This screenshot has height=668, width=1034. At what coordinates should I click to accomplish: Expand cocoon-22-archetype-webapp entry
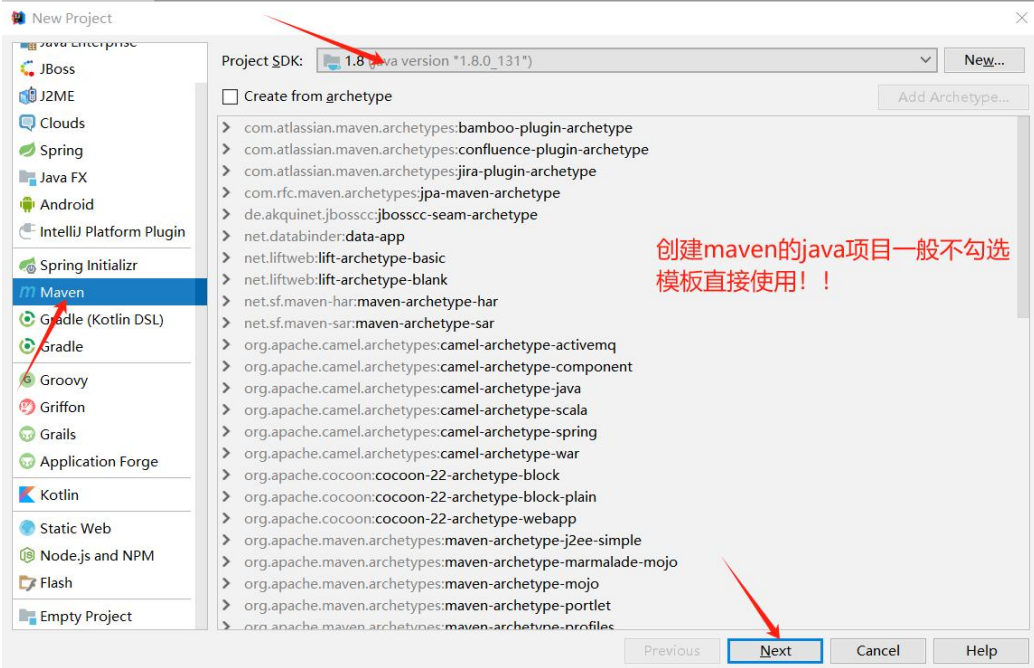tap(226, 518)
